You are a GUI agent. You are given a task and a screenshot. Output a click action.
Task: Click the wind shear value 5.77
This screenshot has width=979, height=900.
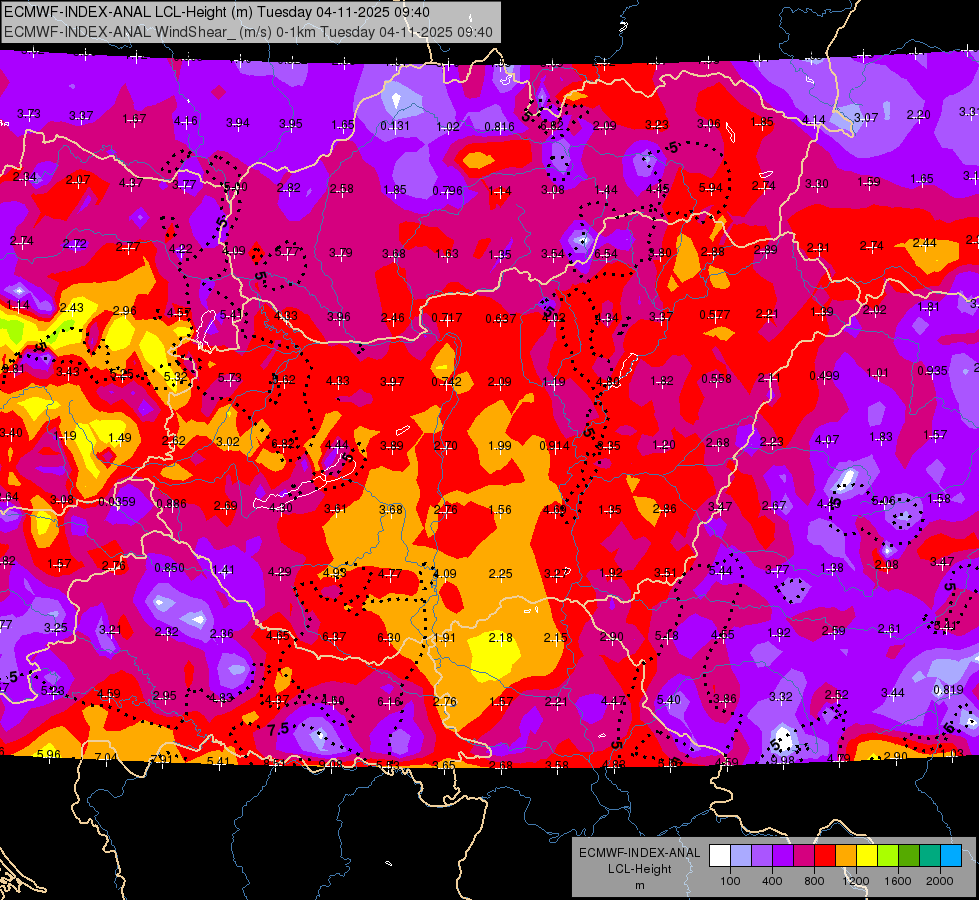click(287, 252)
